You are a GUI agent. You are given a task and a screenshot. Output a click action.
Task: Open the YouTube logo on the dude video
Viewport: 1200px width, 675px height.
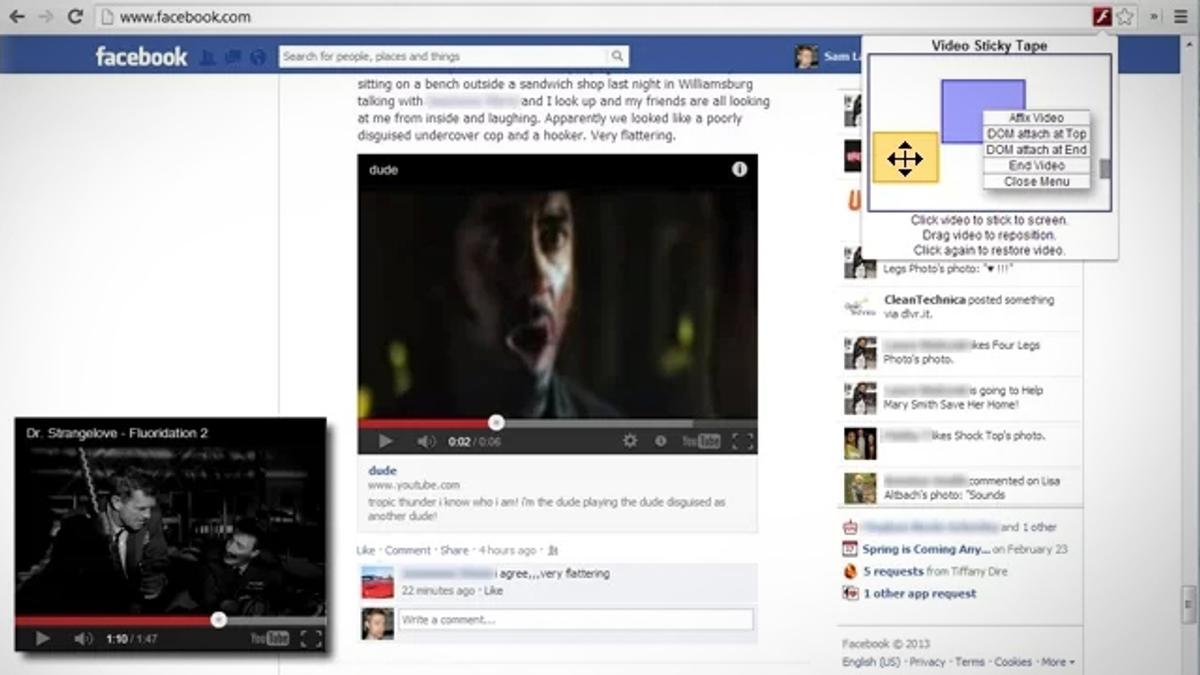click(x=701, y=441)
